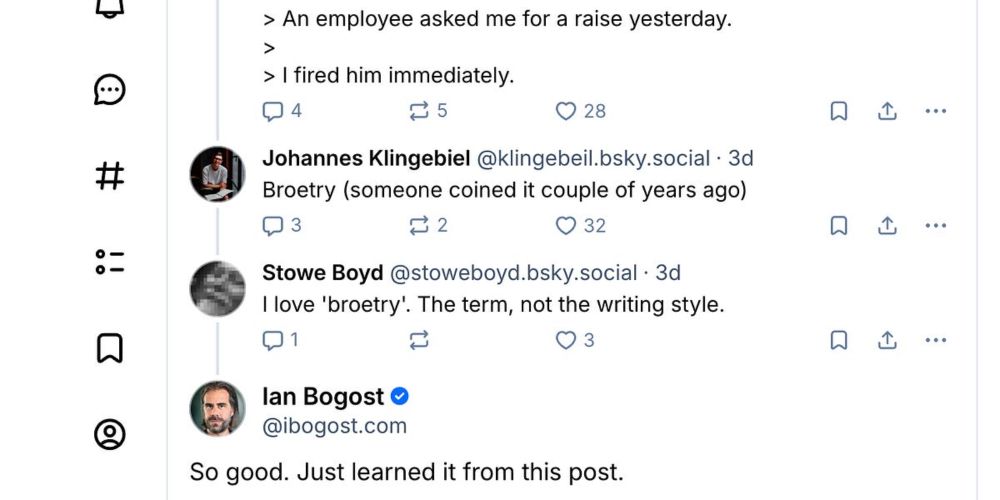Bookmark Johannes Klingebiel's post
The height and width of the screenshot is (500, 1000).
pyautogui.click(x=839, y=226)
